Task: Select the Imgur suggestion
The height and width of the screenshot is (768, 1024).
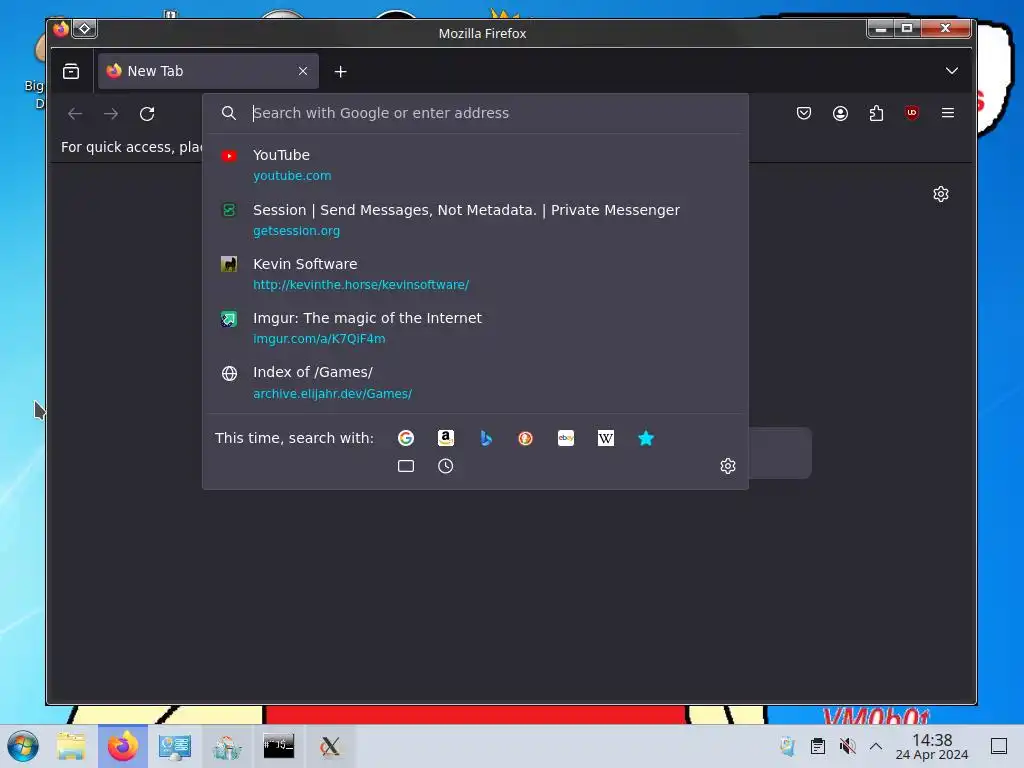Action: click(x=475, y=328)
